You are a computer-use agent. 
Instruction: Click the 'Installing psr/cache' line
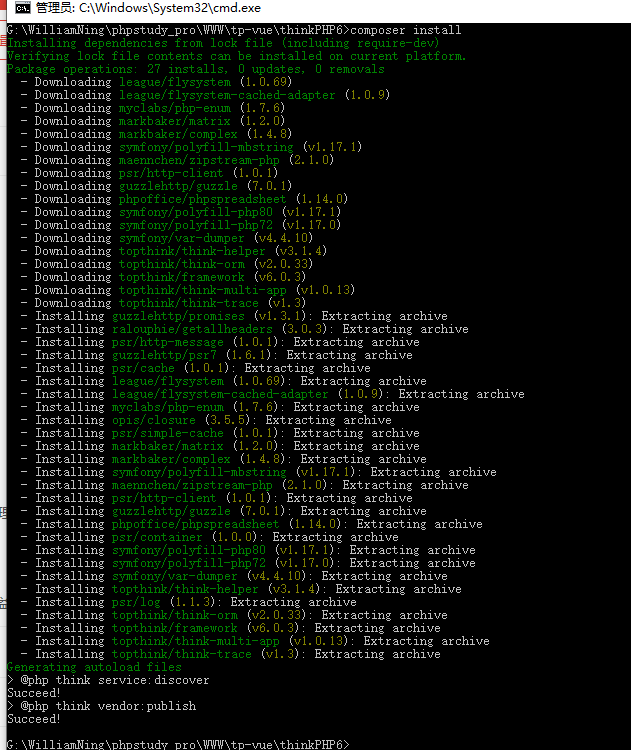(x=196, y=368)
